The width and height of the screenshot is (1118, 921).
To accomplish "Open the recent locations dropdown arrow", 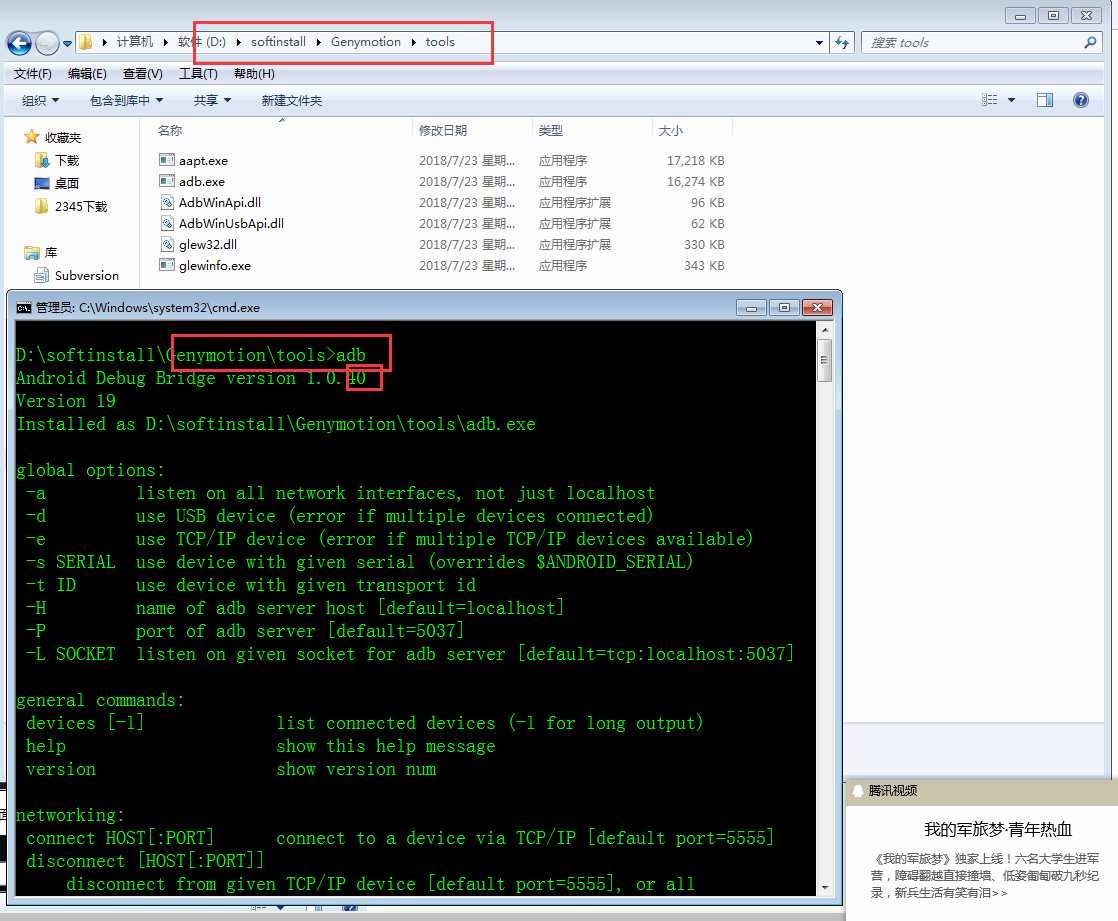I will (x=67, y=43).
